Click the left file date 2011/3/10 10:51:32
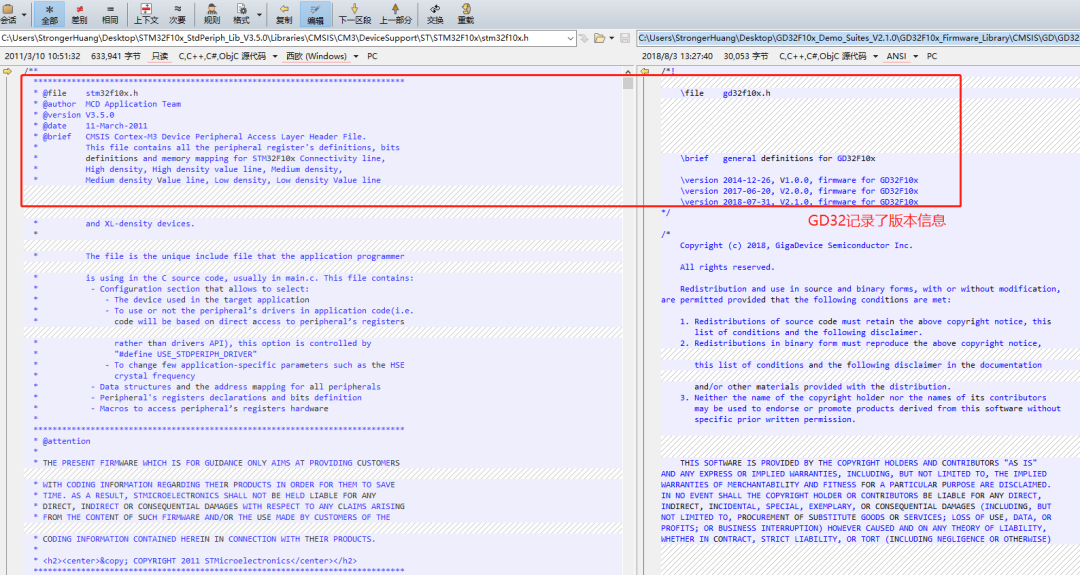 point(42,56)
